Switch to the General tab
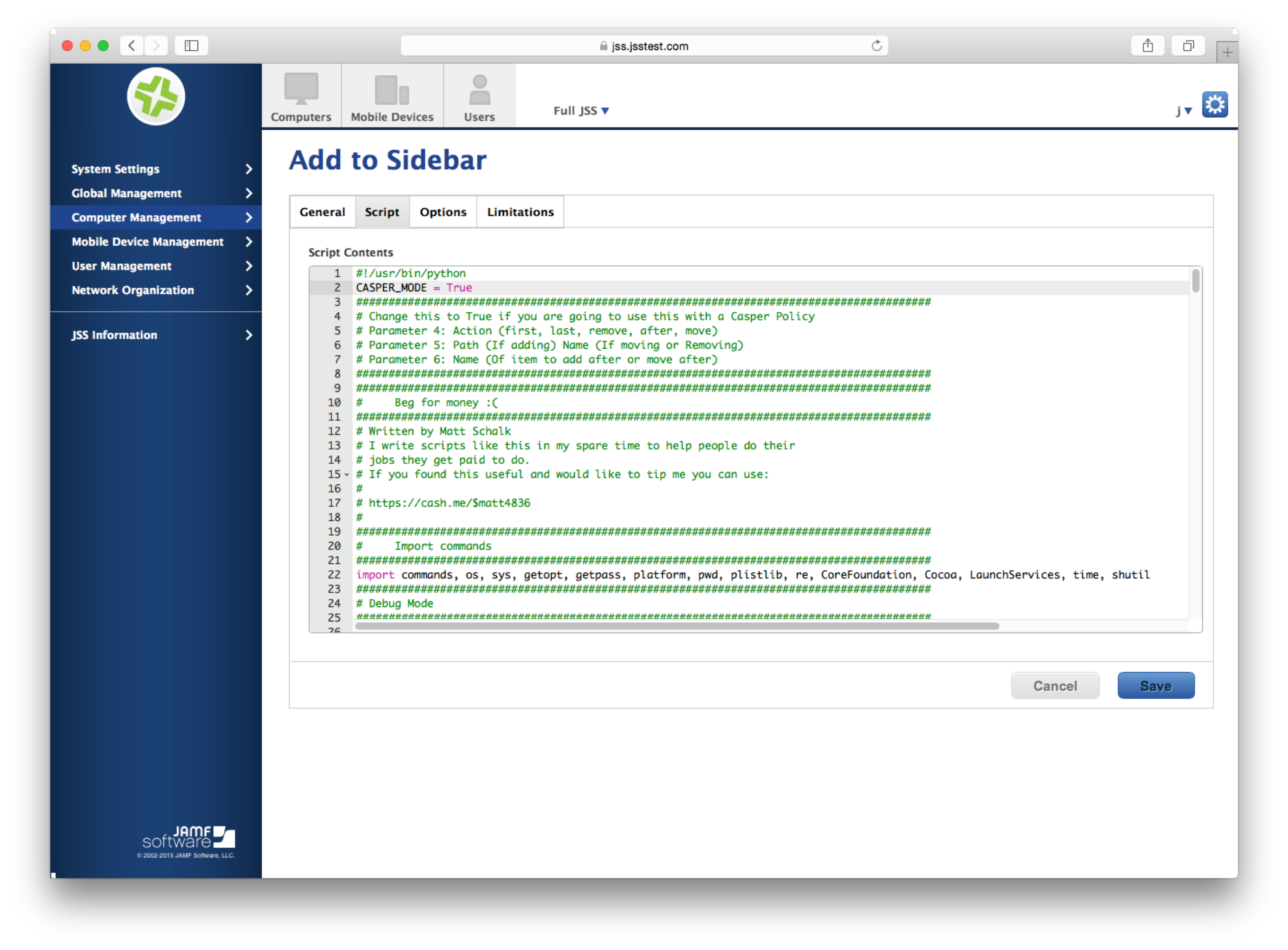The height and width of the screenshot is (950, 1288). pyautogui.click(x=323, y=211)
